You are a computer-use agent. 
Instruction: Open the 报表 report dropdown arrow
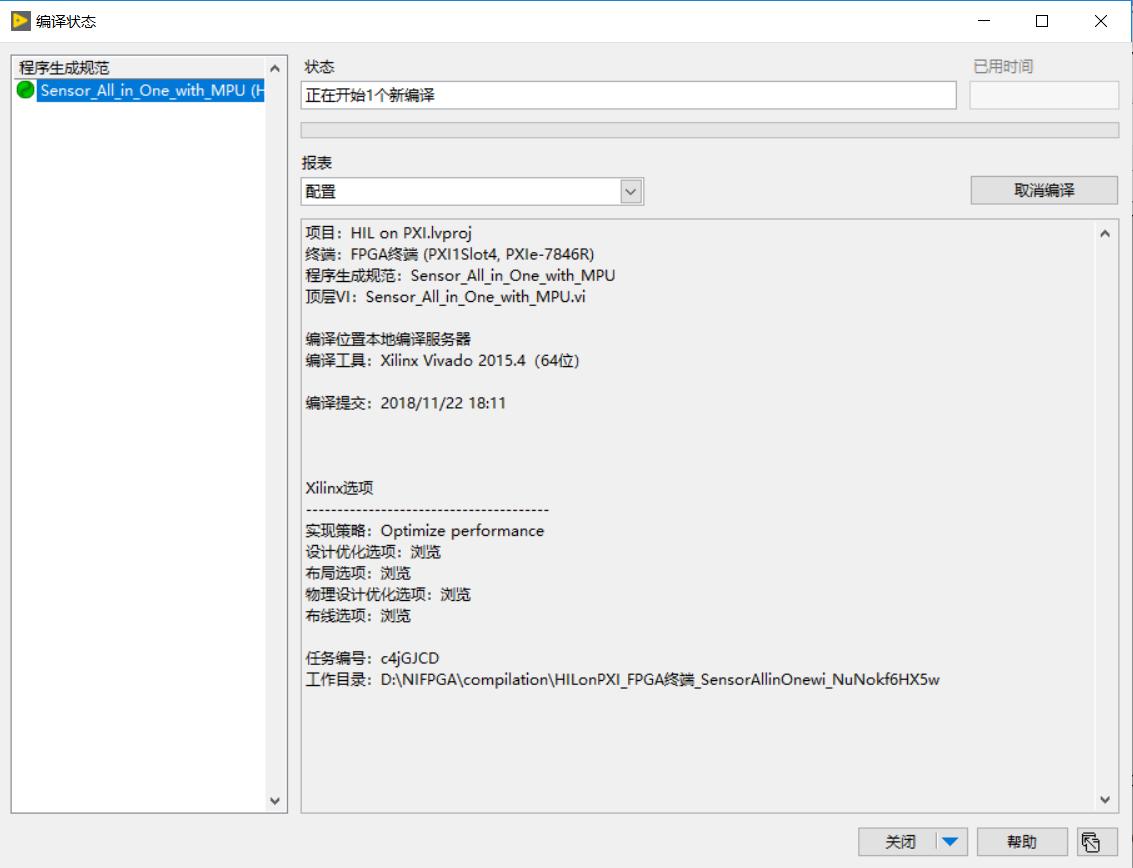click(x=631, y=192)
